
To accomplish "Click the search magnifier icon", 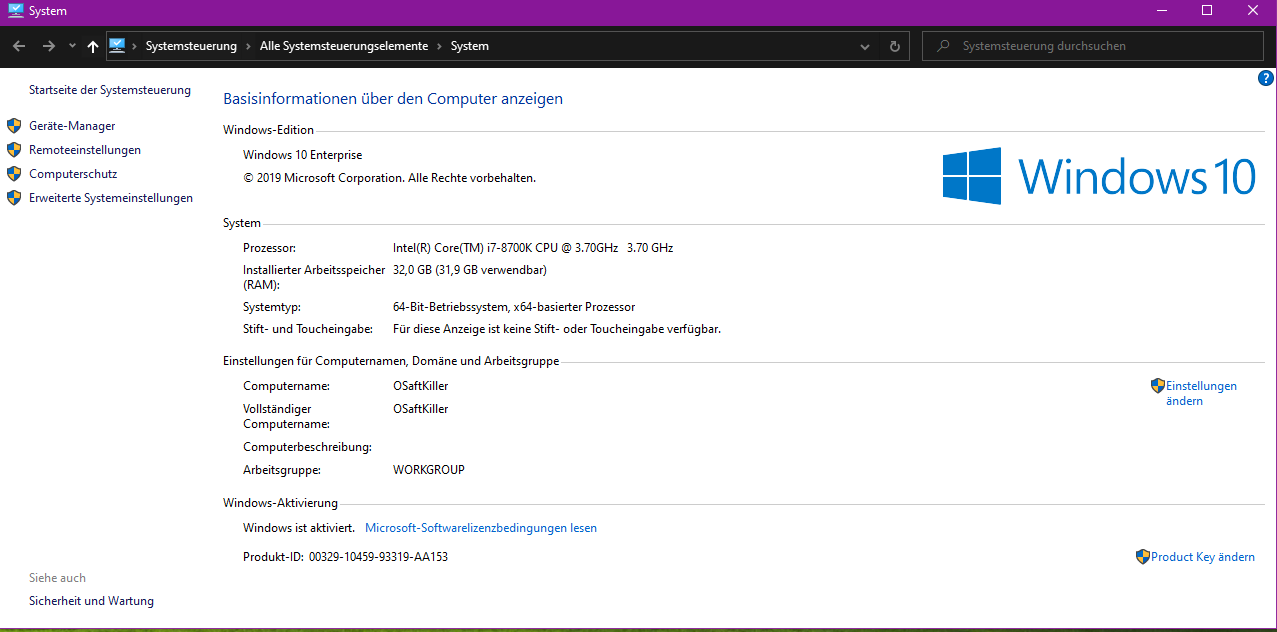I will pyautogui.click(x=942, y=46).
